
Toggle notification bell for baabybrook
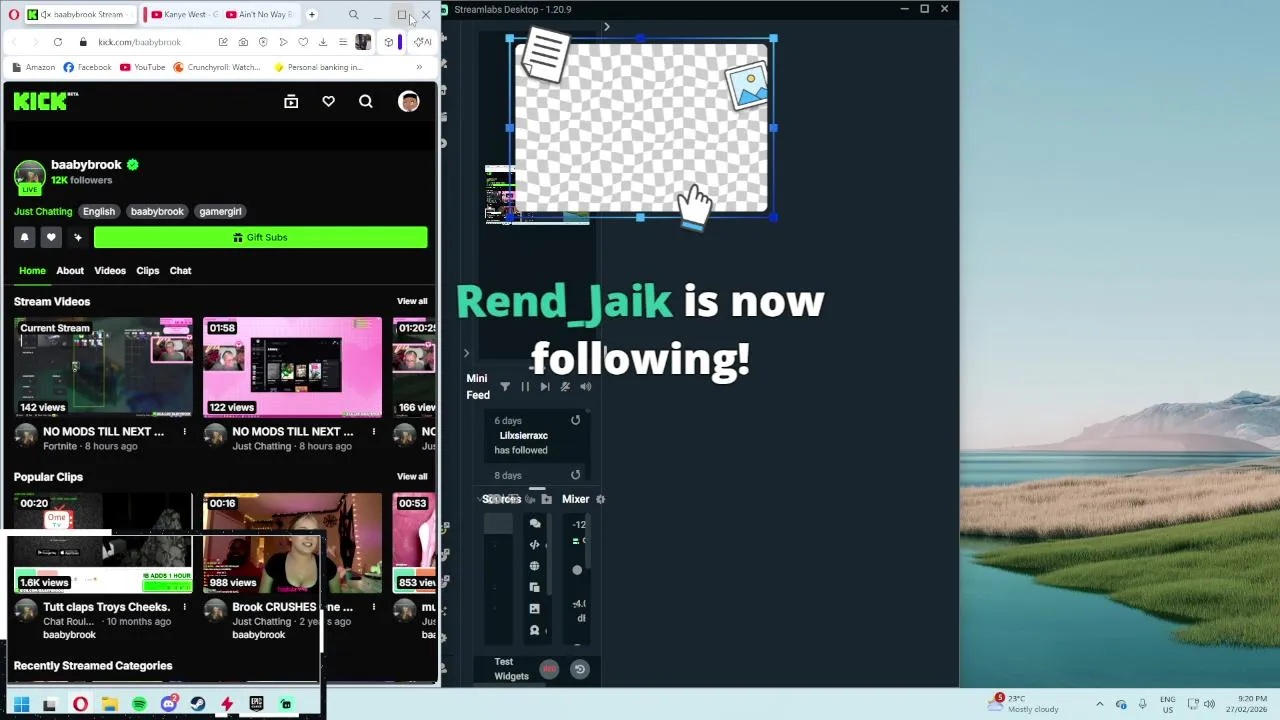24,237
